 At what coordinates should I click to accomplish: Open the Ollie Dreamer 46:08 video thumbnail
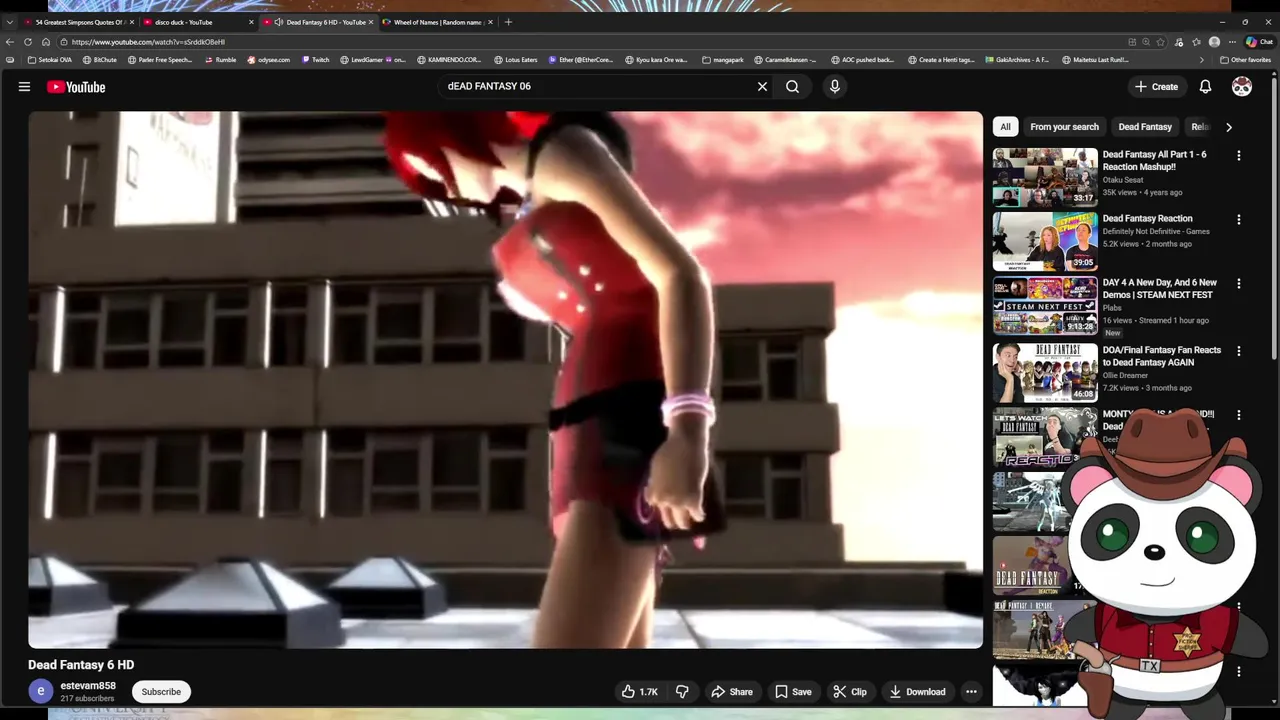1045,372
